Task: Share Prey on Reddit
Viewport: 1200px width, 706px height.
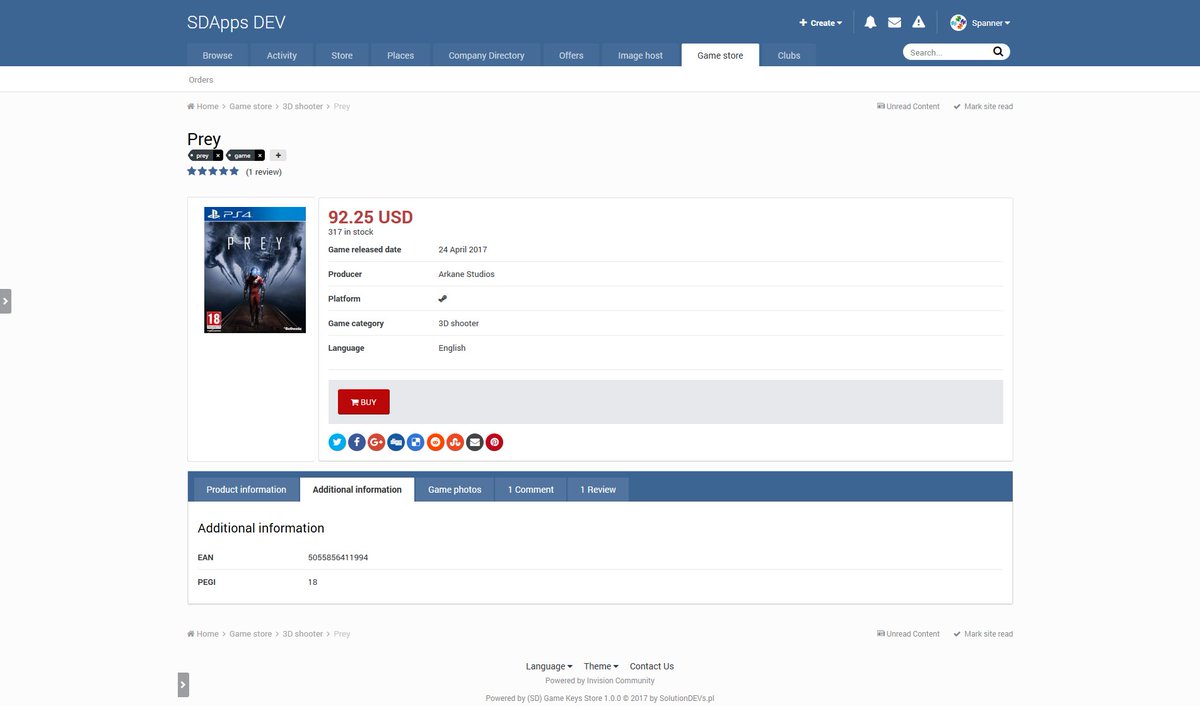Action: 435,442
